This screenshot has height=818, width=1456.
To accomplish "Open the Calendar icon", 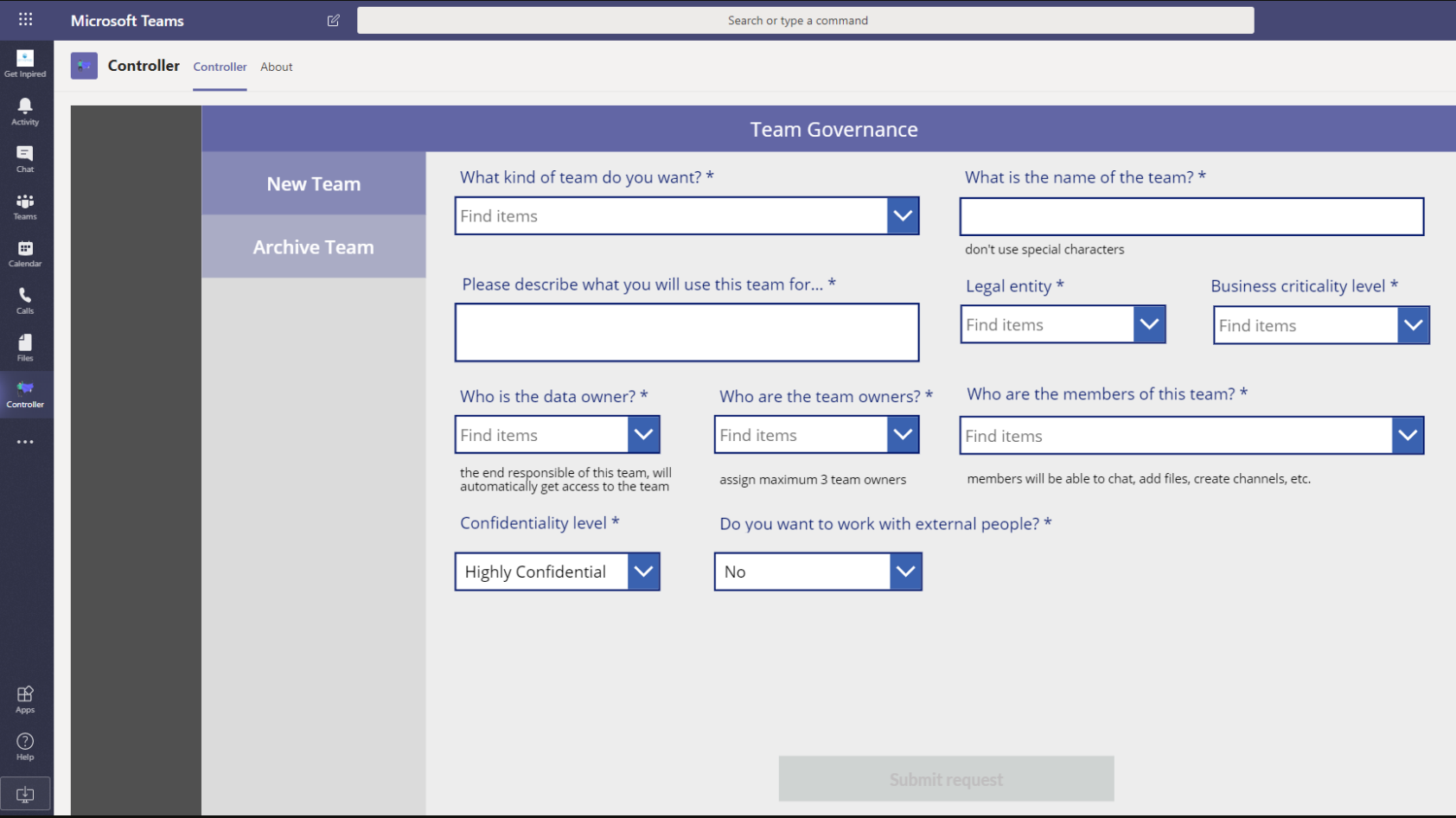I will (x=25, y=253).
